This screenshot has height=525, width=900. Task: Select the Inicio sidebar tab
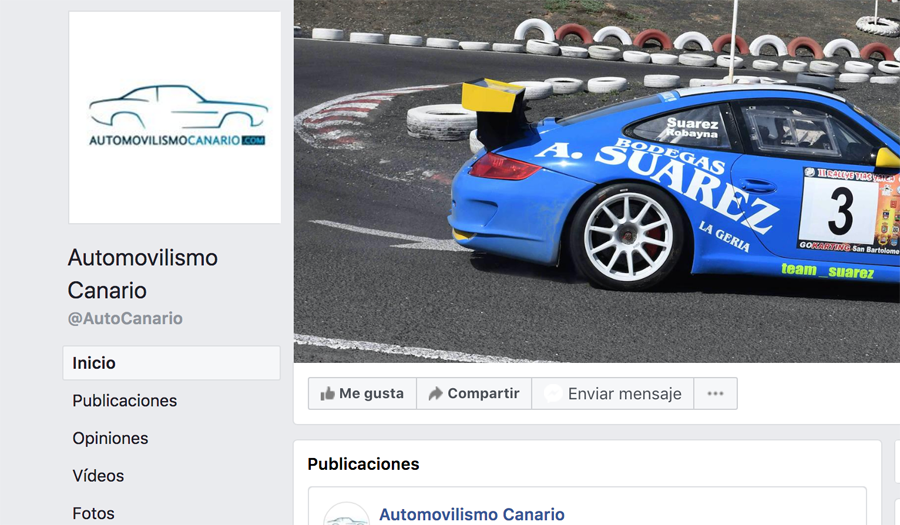point(172,363)
